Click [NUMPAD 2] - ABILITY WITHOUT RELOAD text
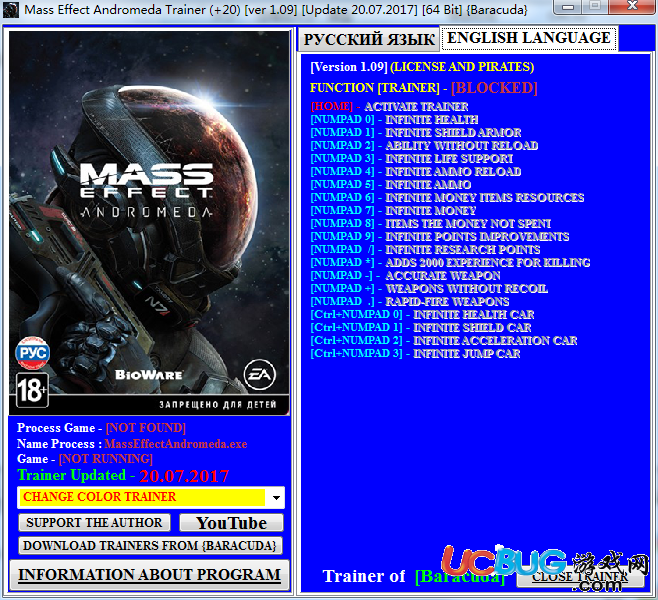 coord(424,146)
